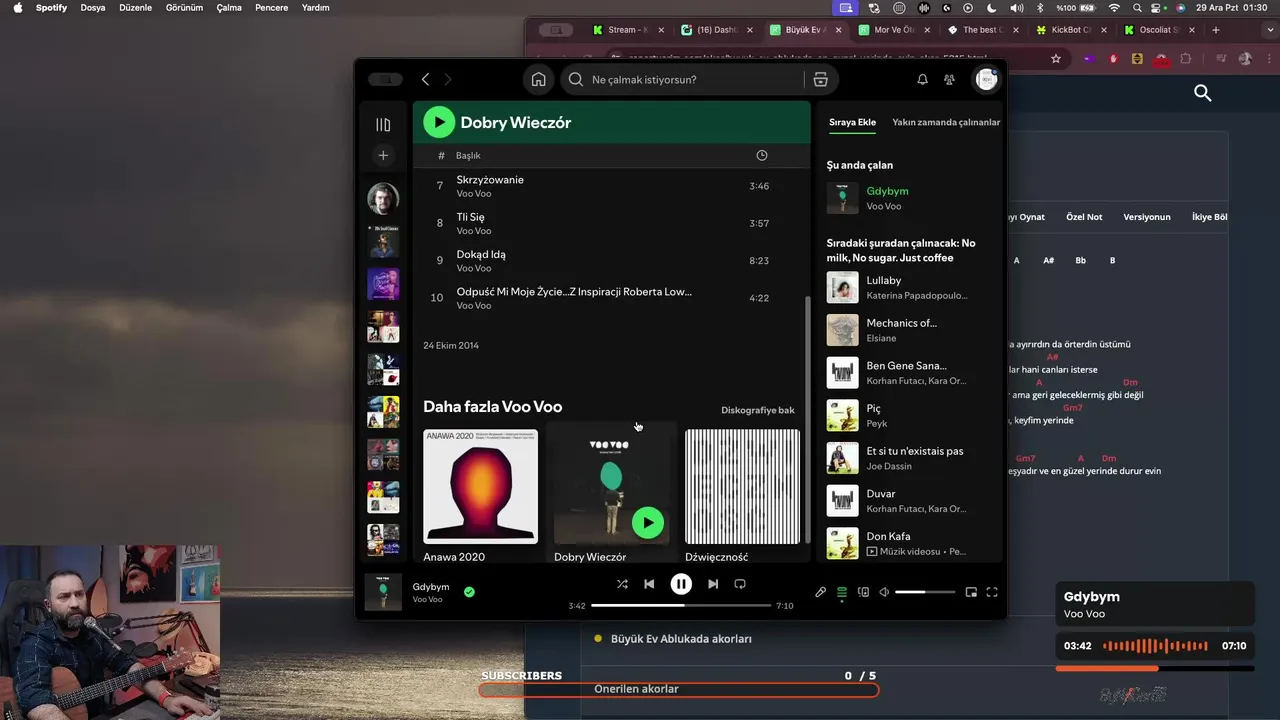The height and width of the screenshot is (720, 1280).
Task: Open Diskografiye bak link
Action: pyautogui.click(x=758, y=410)
